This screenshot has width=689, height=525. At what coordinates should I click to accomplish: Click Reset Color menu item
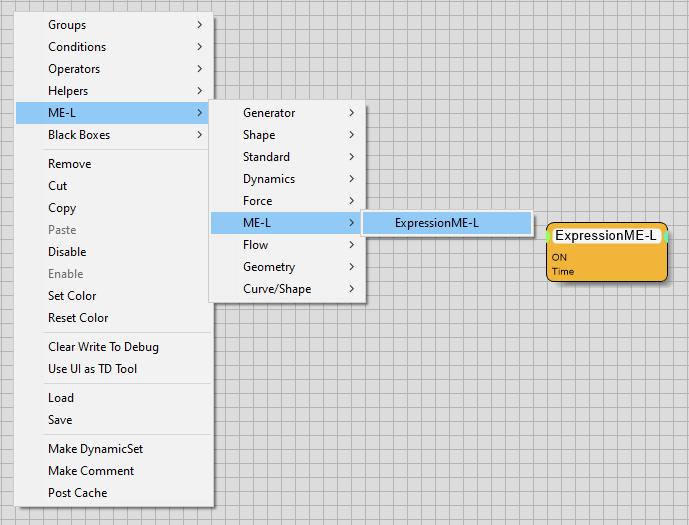[78, 318]
